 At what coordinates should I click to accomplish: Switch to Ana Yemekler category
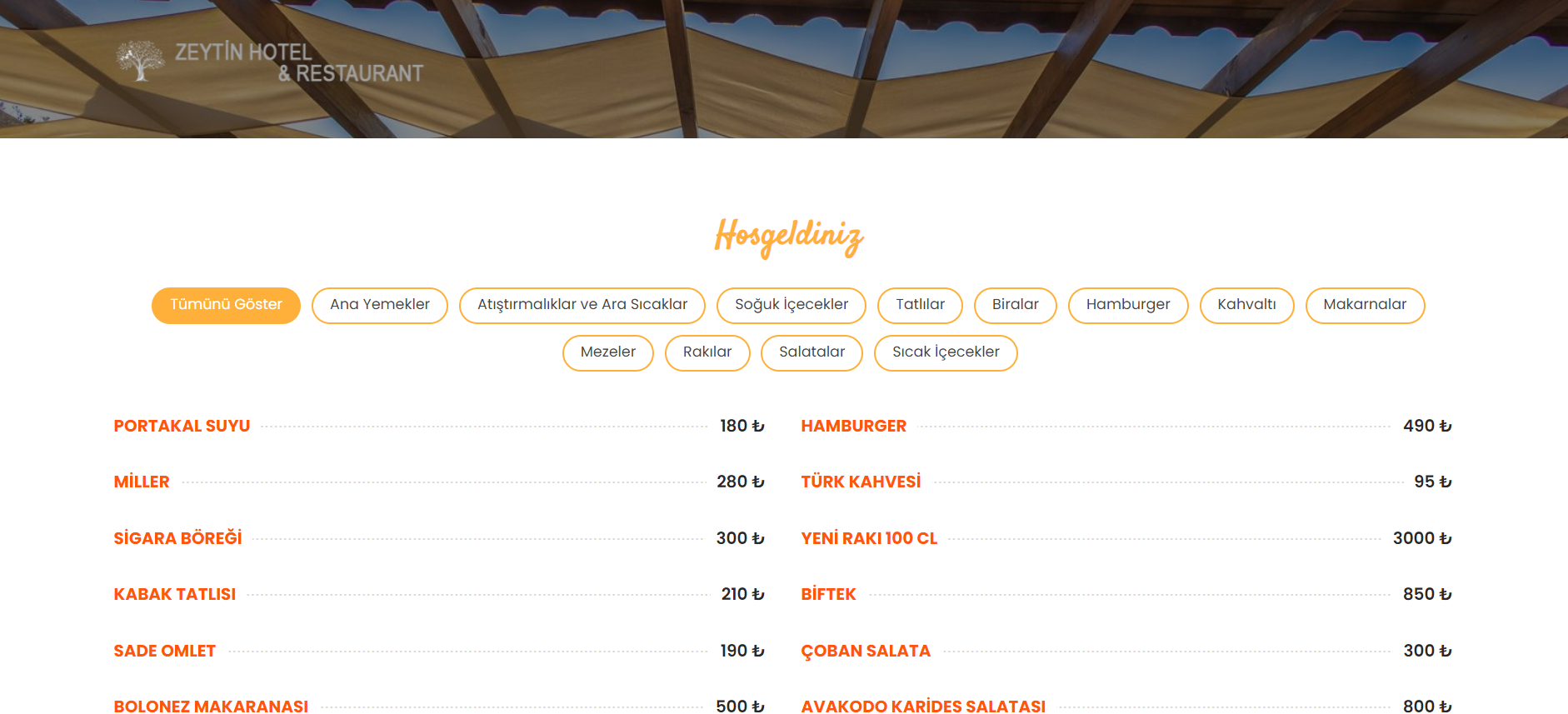[380, 305]
